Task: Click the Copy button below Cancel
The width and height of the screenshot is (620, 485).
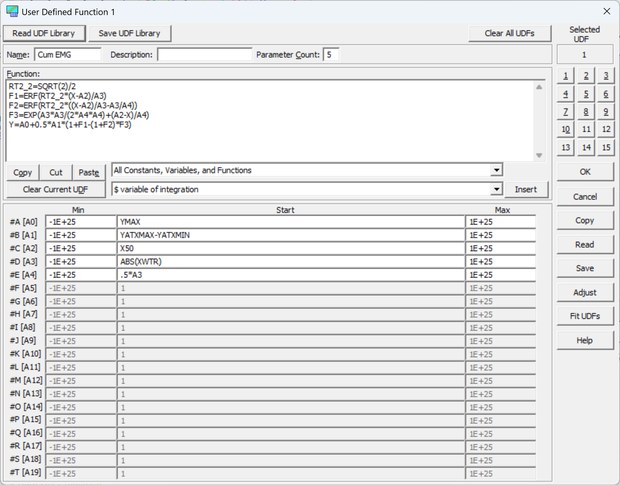Action: click(x=585, y=221)
